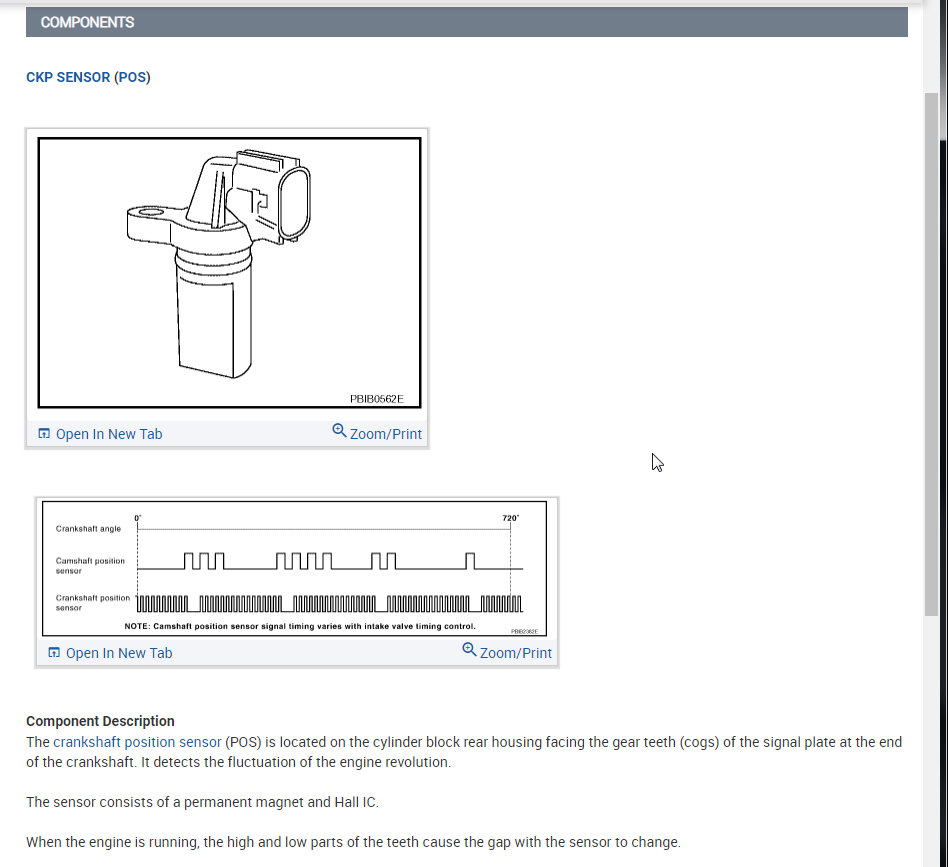Click the sentence starting 'When the engine is running'
948x867 pixels.
pyautogui.click(x=353, y=842)
